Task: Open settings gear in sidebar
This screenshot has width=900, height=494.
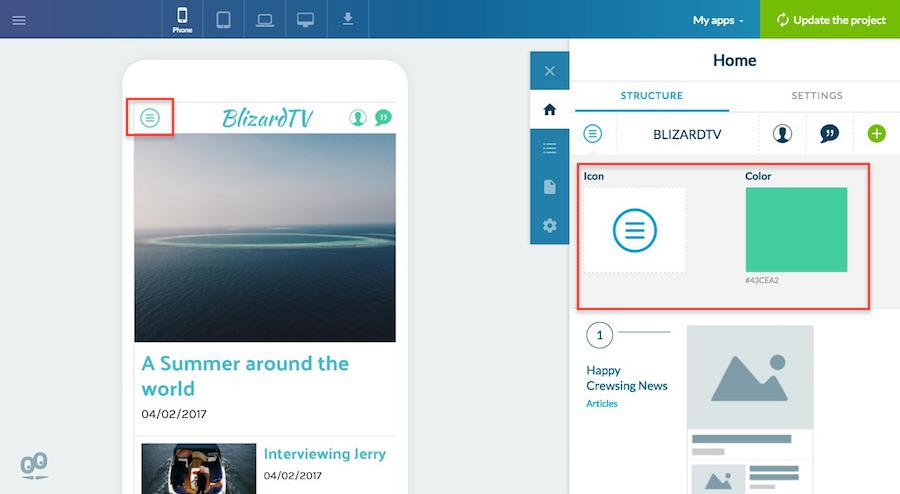Action: pyautogui.click(x=549, y=225)
